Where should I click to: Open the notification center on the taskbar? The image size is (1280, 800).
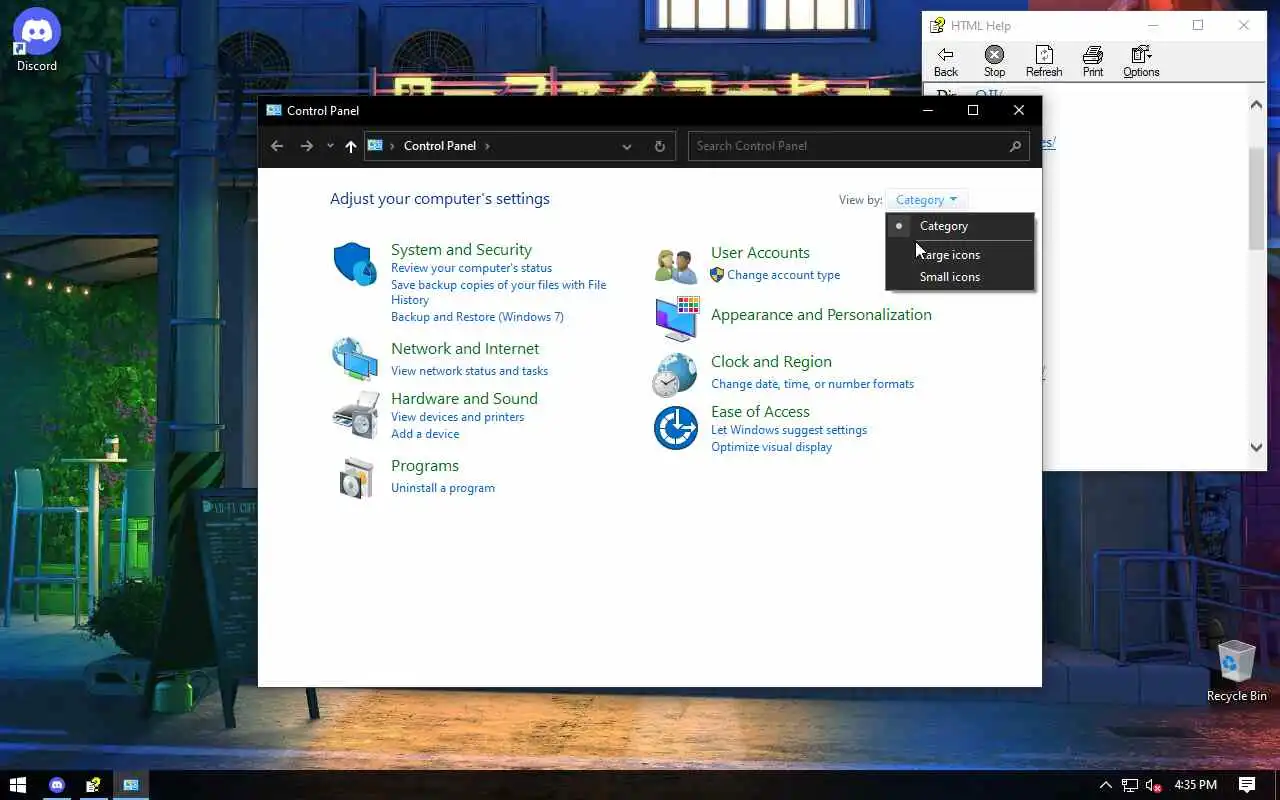click(1247, 785)
